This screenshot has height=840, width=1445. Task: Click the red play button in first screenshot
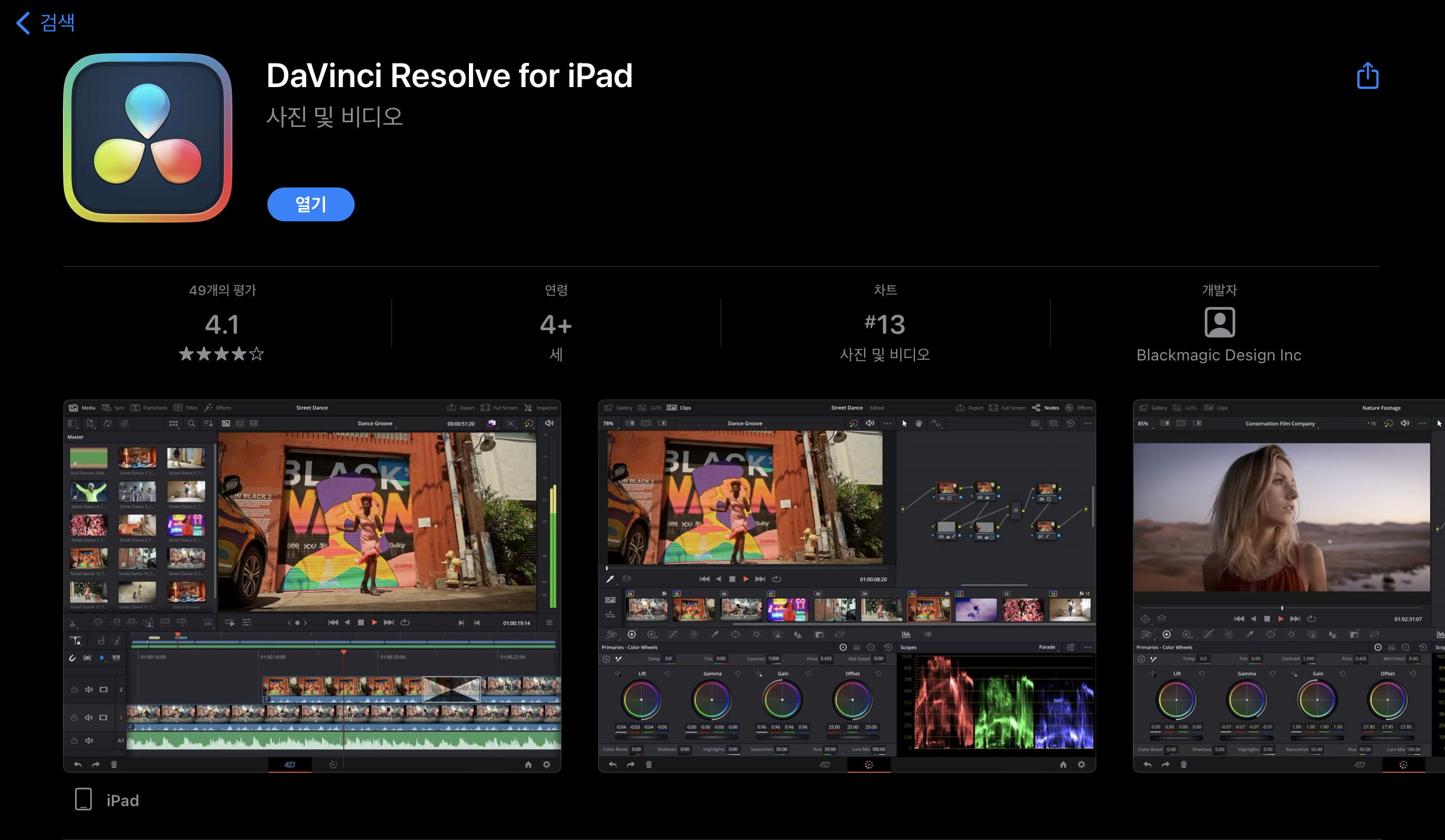(x=375, y=622)
